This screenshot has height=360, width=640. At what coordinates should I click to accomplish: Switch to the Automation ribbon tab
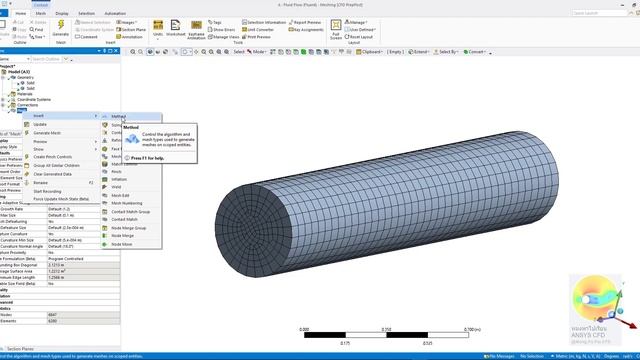[115, 13]
